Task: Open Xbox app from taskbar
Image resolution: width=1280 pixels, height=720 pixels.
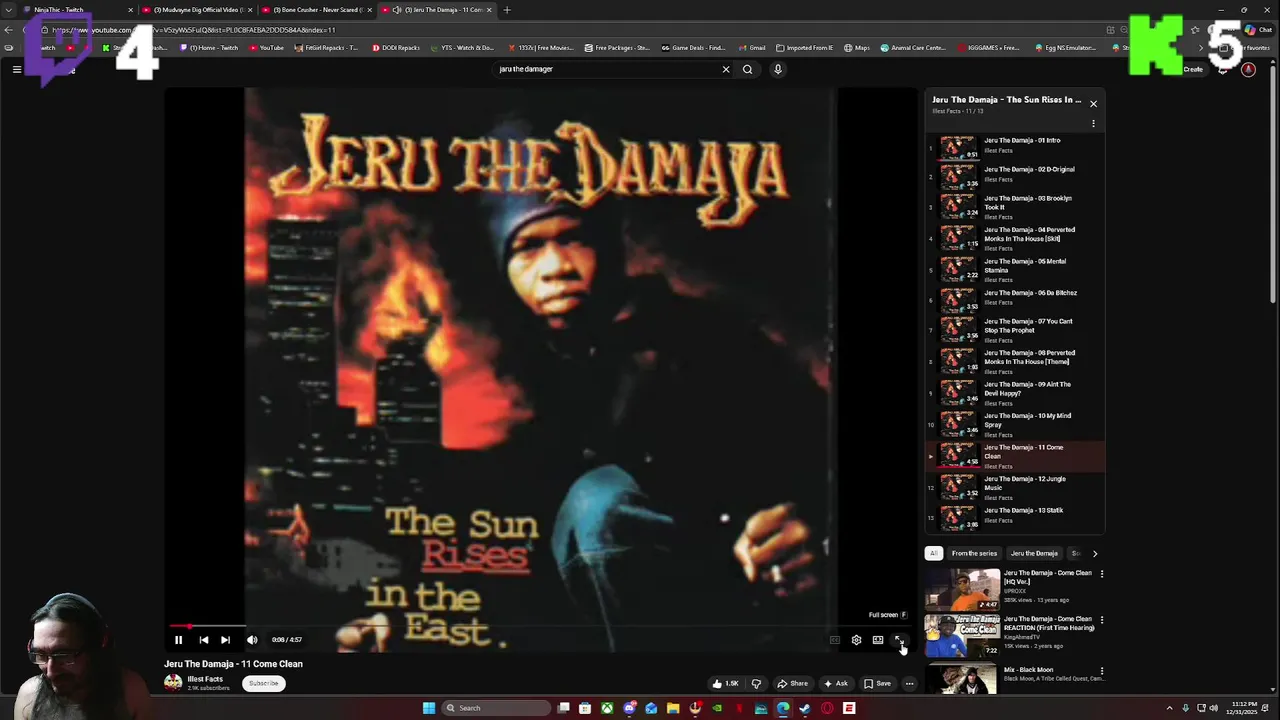Action: click(607, 708)
